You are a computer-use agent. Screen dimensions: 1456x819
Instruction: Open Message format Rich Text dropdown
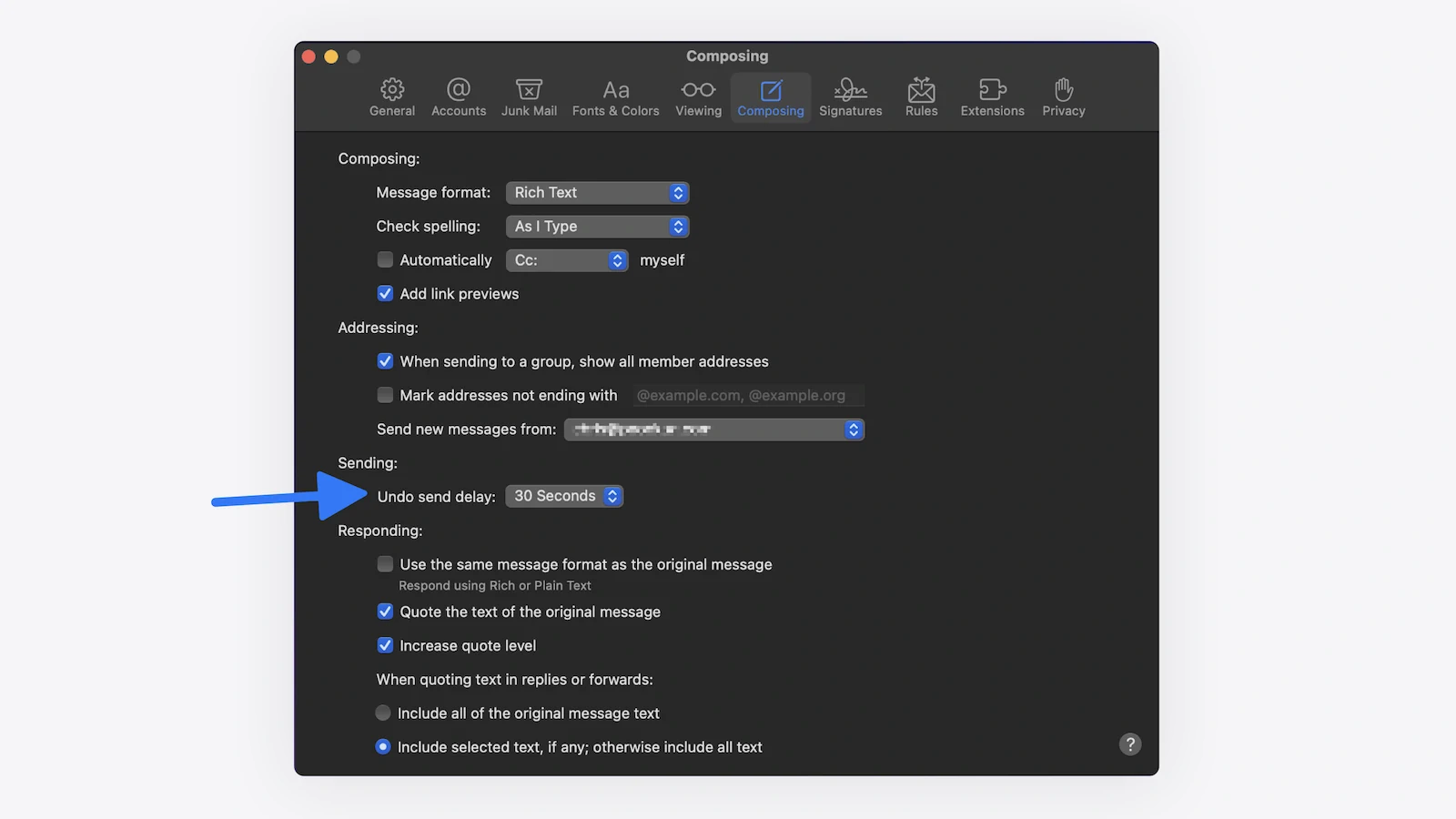pos(597,193)
